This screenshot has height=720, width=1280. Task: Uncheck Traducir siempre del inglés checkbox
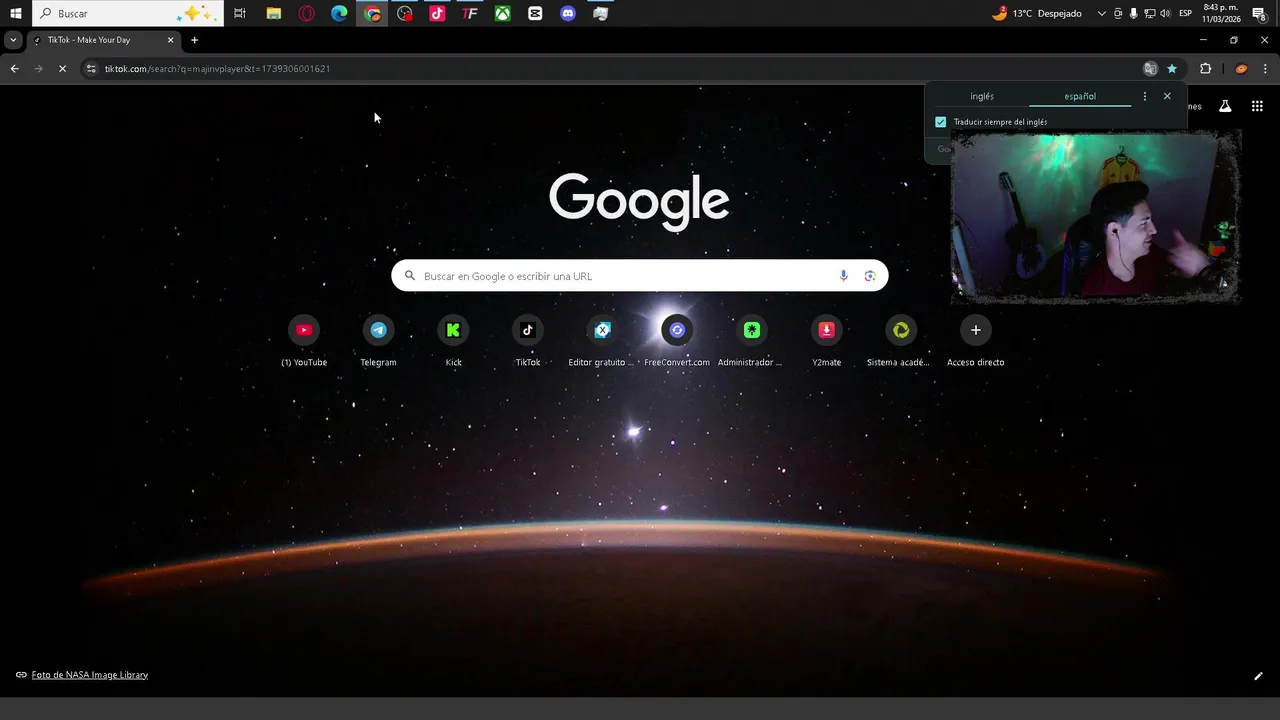940,122
